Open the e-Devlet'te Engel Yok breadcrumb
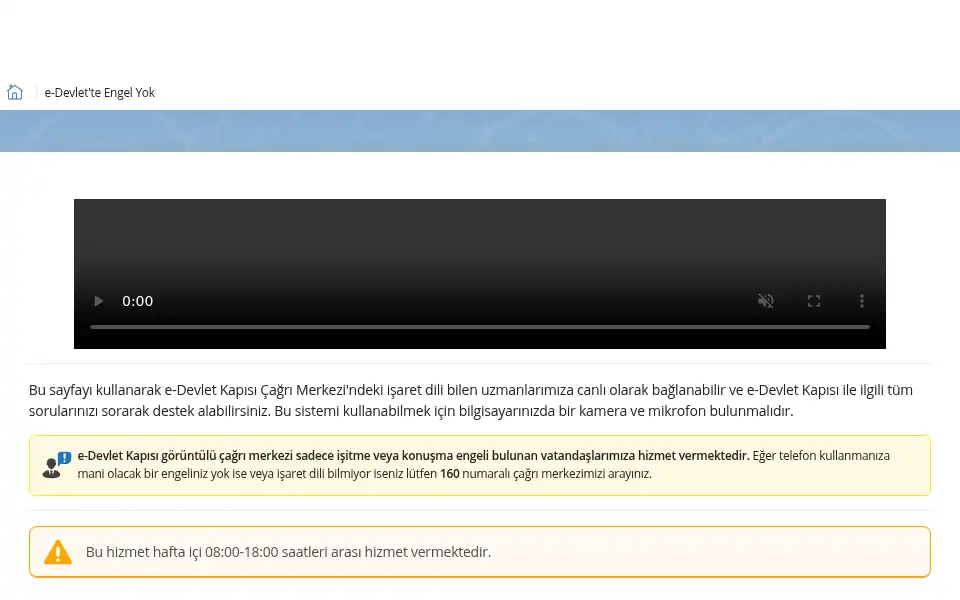 99,92
